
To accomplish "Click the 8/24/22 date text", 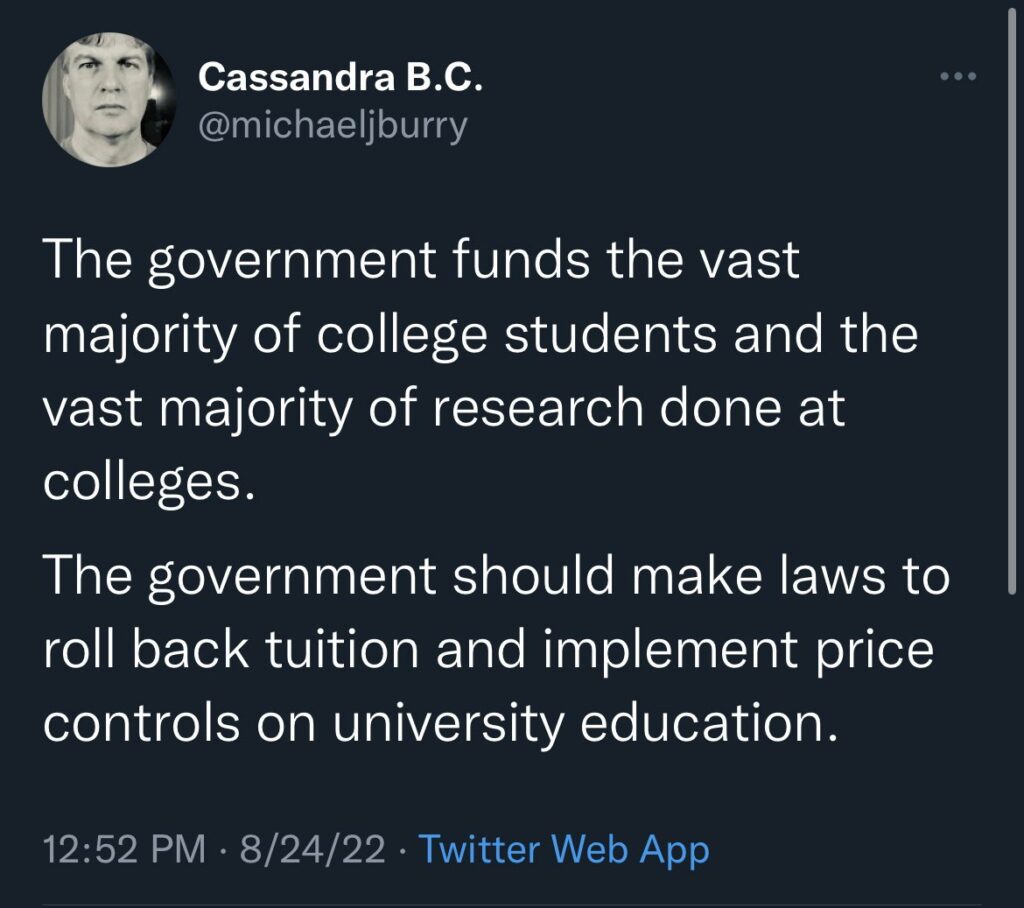I will [x=322, y=851].
